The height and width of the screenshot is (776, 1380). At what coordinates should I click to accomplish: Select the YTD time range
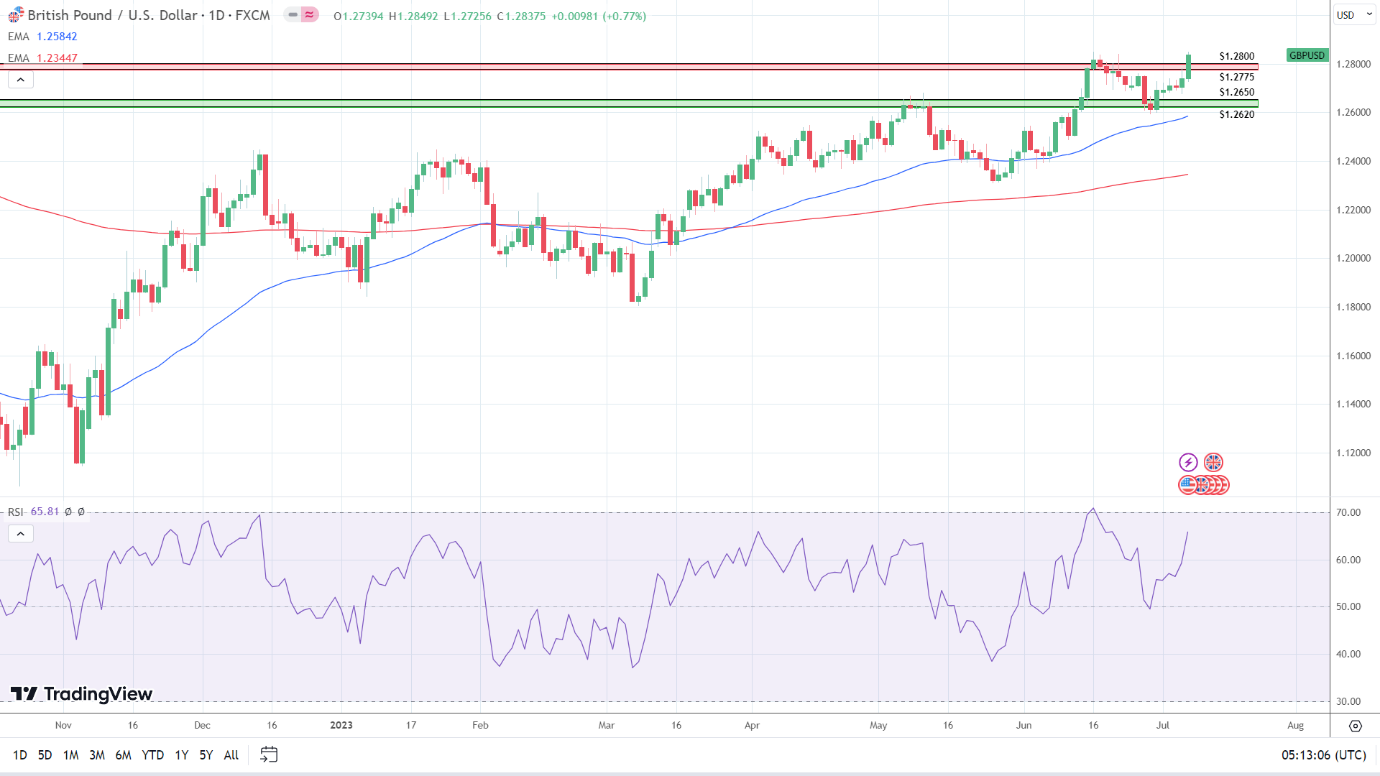click(x=153, y=755)
